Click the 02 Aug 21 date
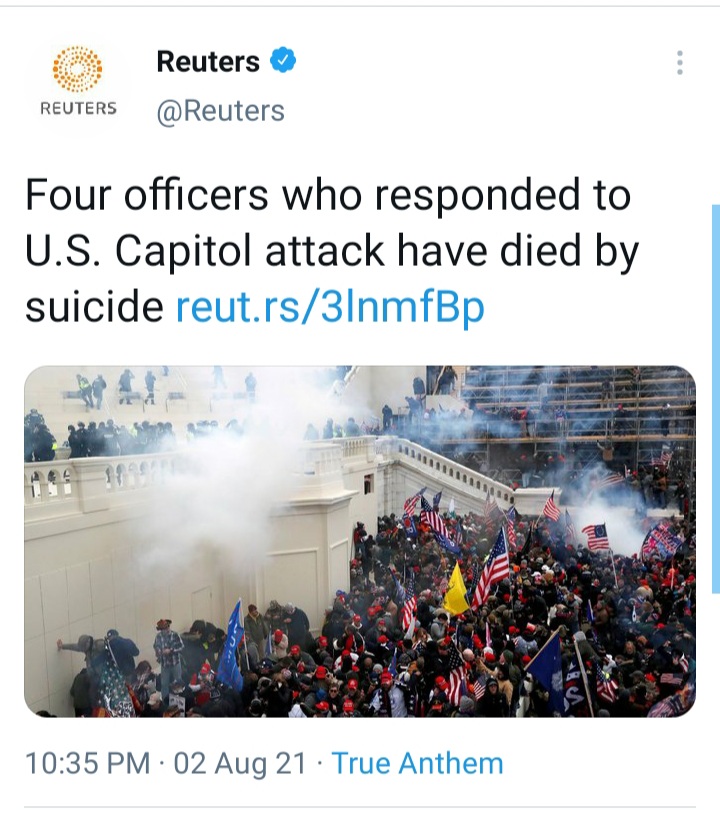This screenshot has height=816, width=720. click(x=240, y=763)
